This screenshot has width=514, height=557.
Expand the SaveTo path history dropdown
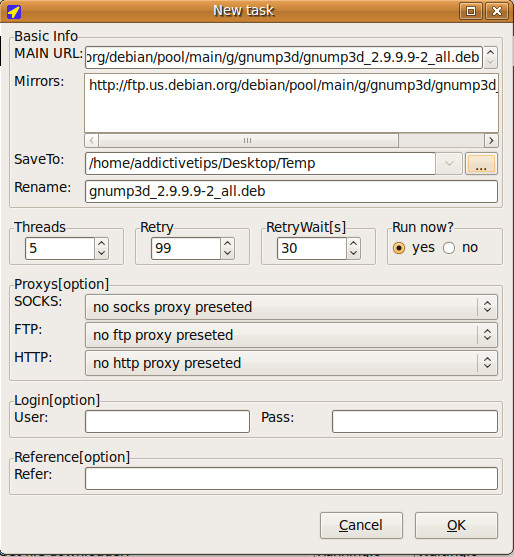click(x=449, y=164)
